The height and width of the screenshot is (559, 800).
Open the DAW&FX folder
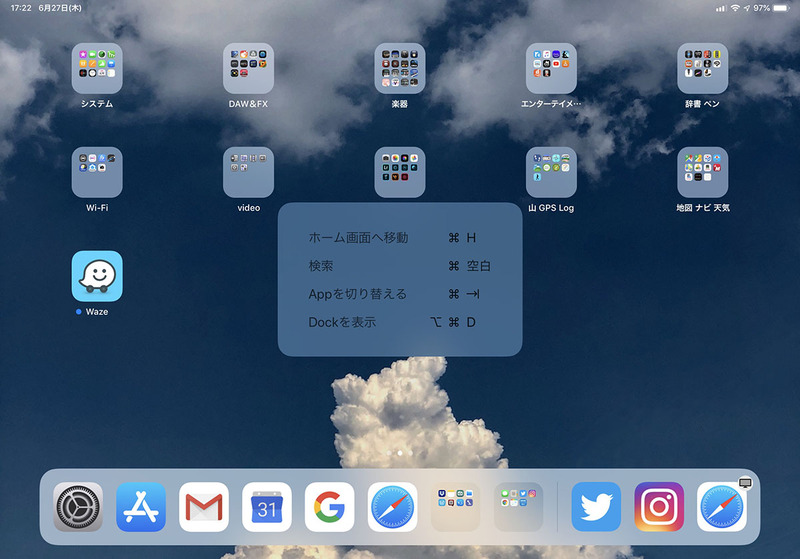[x=248, y=68]
